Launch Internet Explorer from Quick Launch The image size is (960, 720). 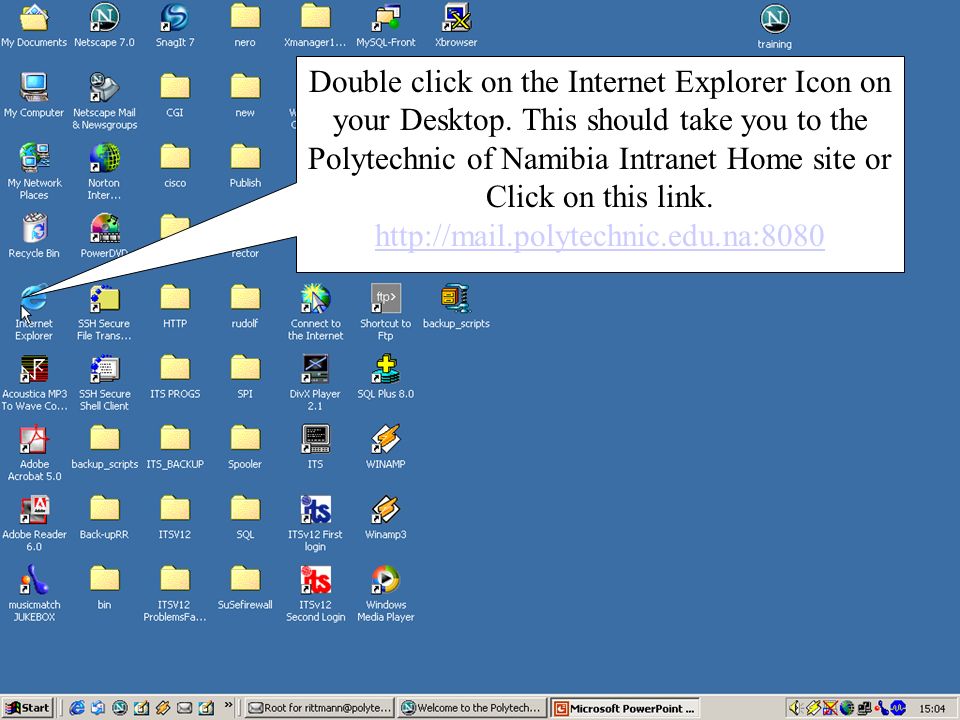click(77, 708)
